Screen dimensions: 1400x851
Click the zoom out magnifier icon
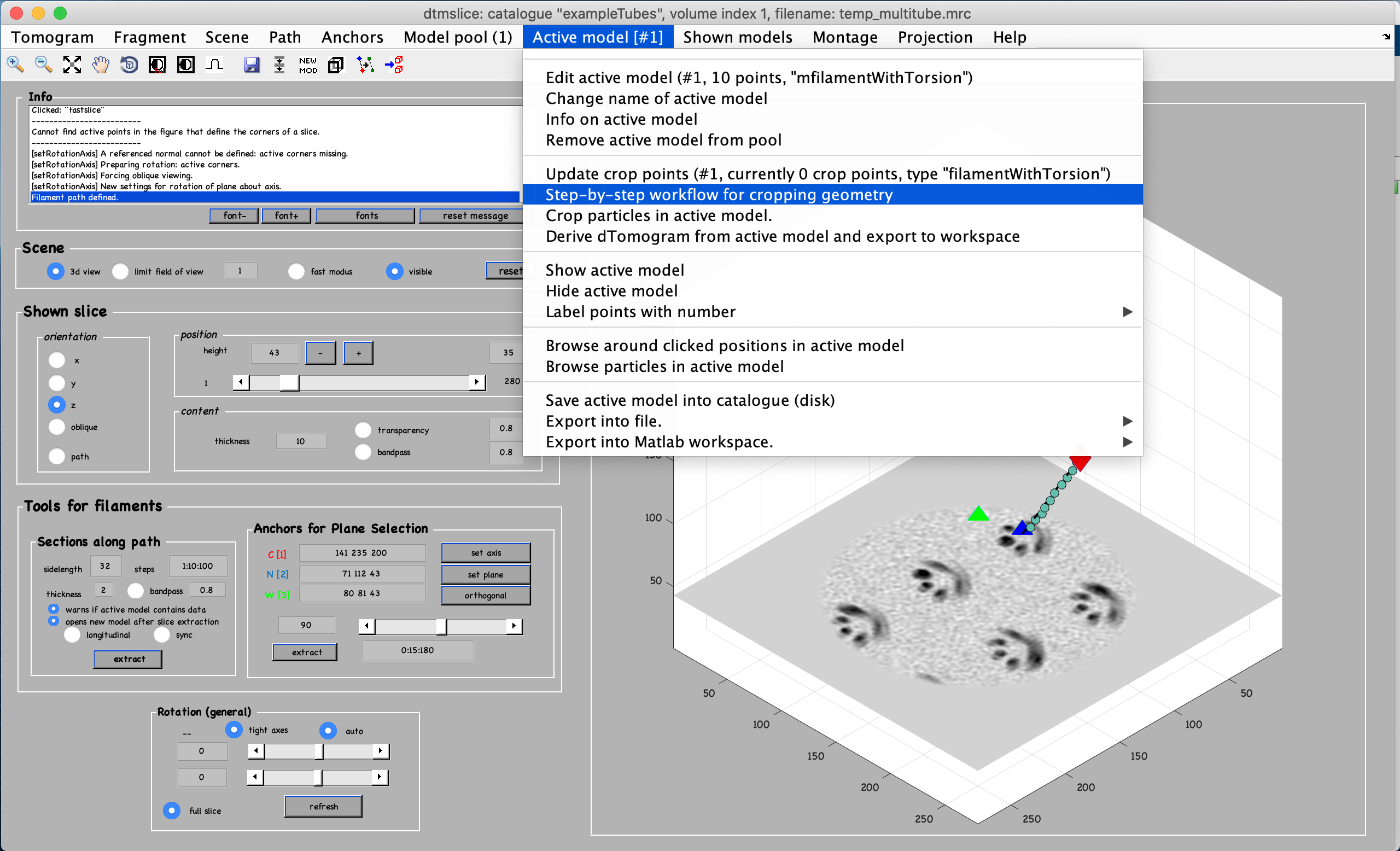44,65
